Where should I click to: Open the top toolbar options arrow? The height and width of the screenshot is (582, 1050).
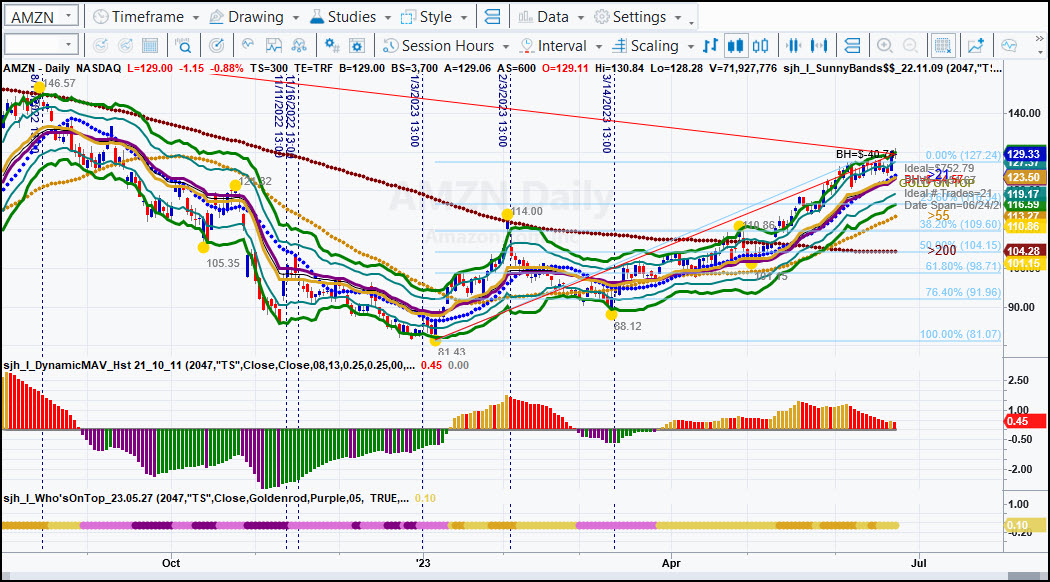click(692, 23)
